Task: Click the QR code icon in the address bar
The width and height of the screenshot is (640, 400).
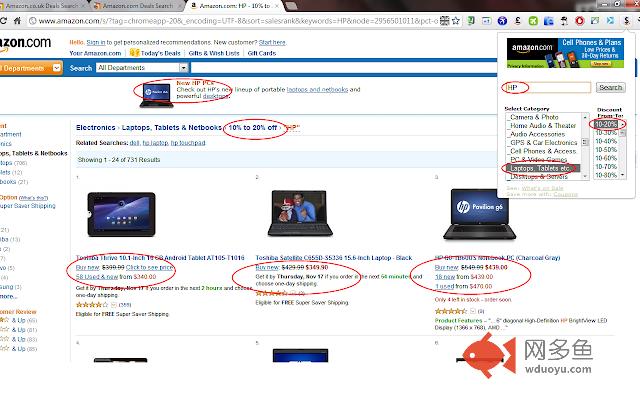Action: pyautogui.click(x=444, y=20)
